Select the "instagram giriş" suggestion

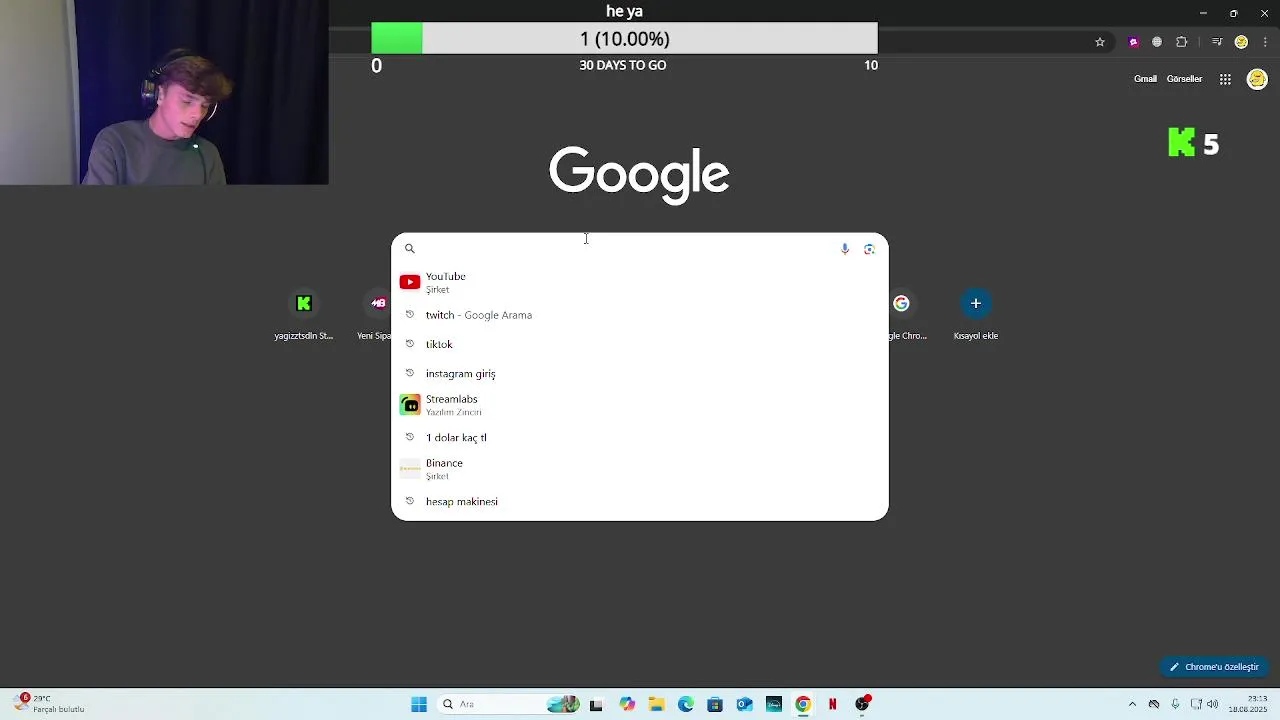(639, 374)
